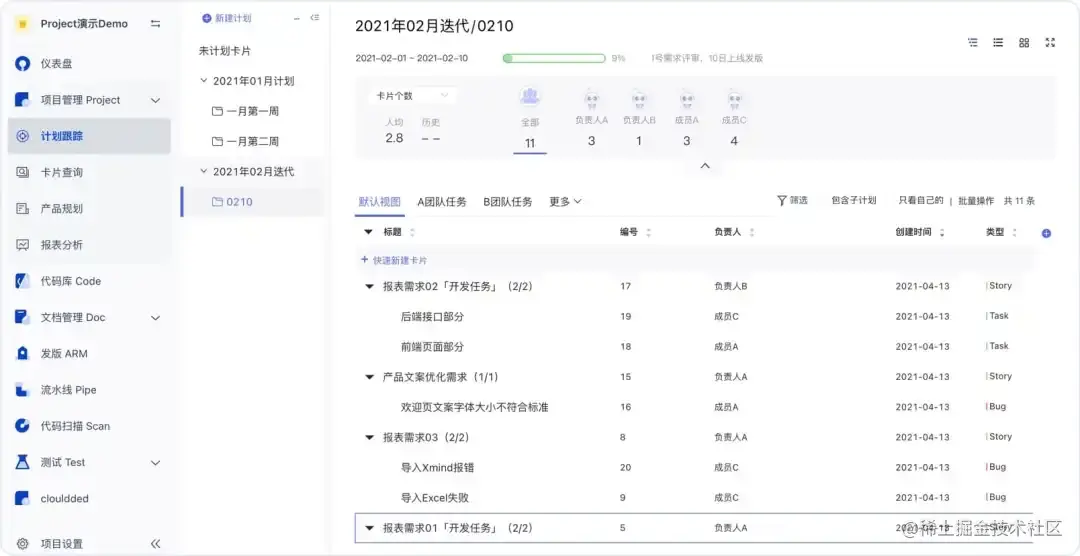Open the 卡片个数 dropdown
This screenshot has width=1080, height=556.
(x=412, y=96)
